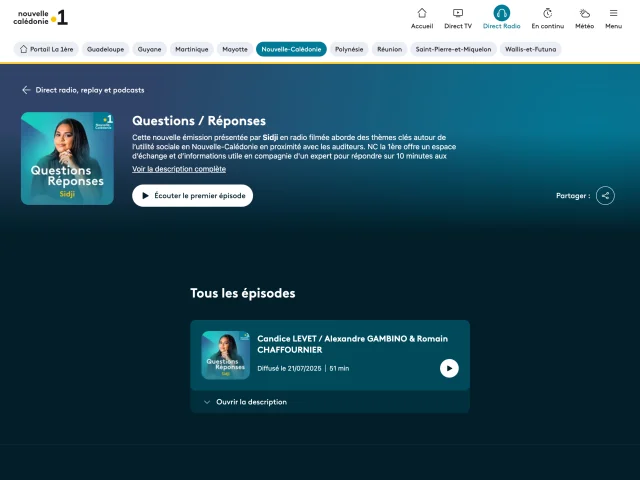The width and height of the screenshot is (640, 480).
Task: Select the Portail La 1ère tab
Action: coord(46,49)
